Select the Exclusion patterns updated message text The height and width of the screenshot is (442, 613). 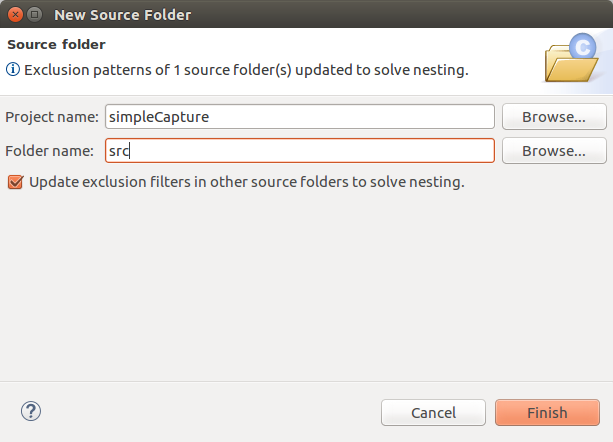pos(246,70)
